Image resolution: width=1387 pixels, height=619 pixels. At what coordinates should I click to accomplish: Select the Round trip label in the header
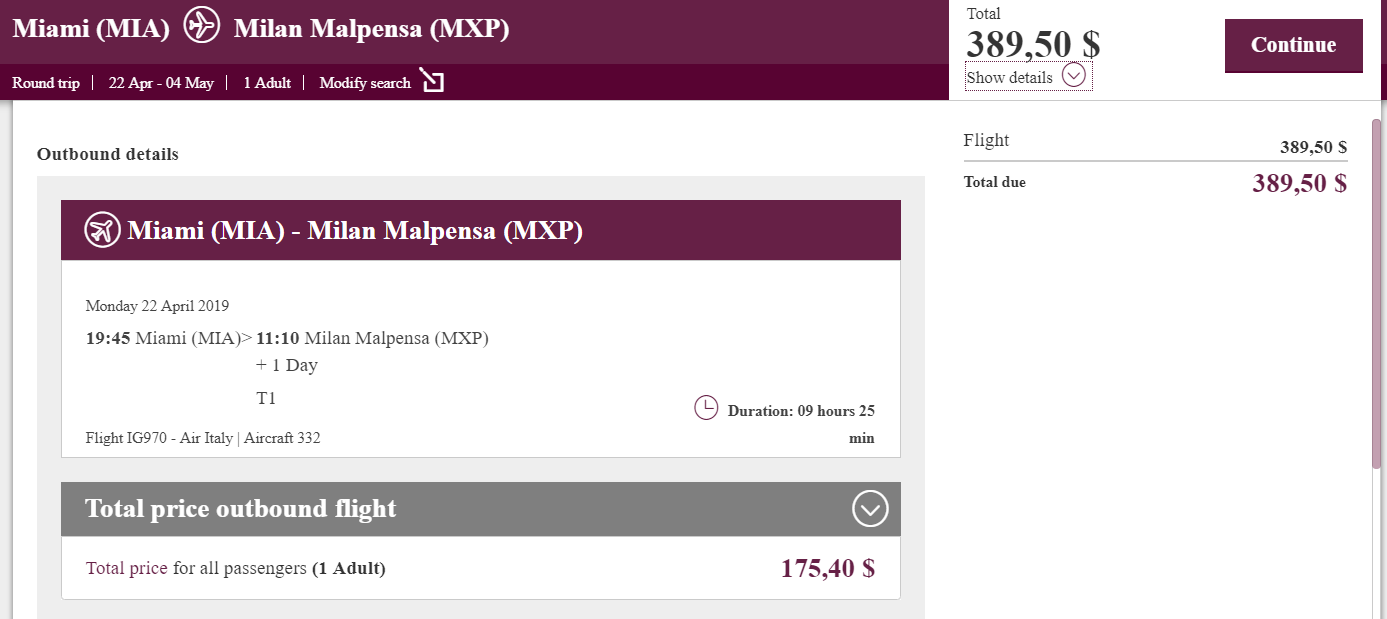pyautogui.click(x=46, y=83)
